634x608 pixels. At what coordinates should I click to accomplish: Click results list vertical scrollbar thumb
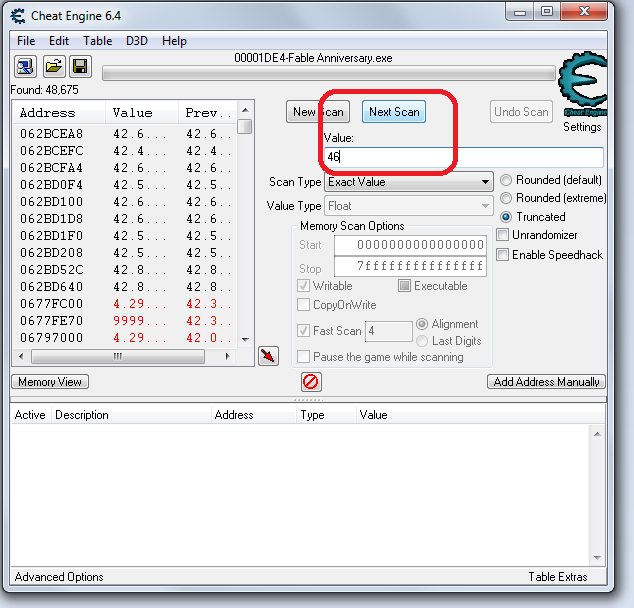click(245, 127)
